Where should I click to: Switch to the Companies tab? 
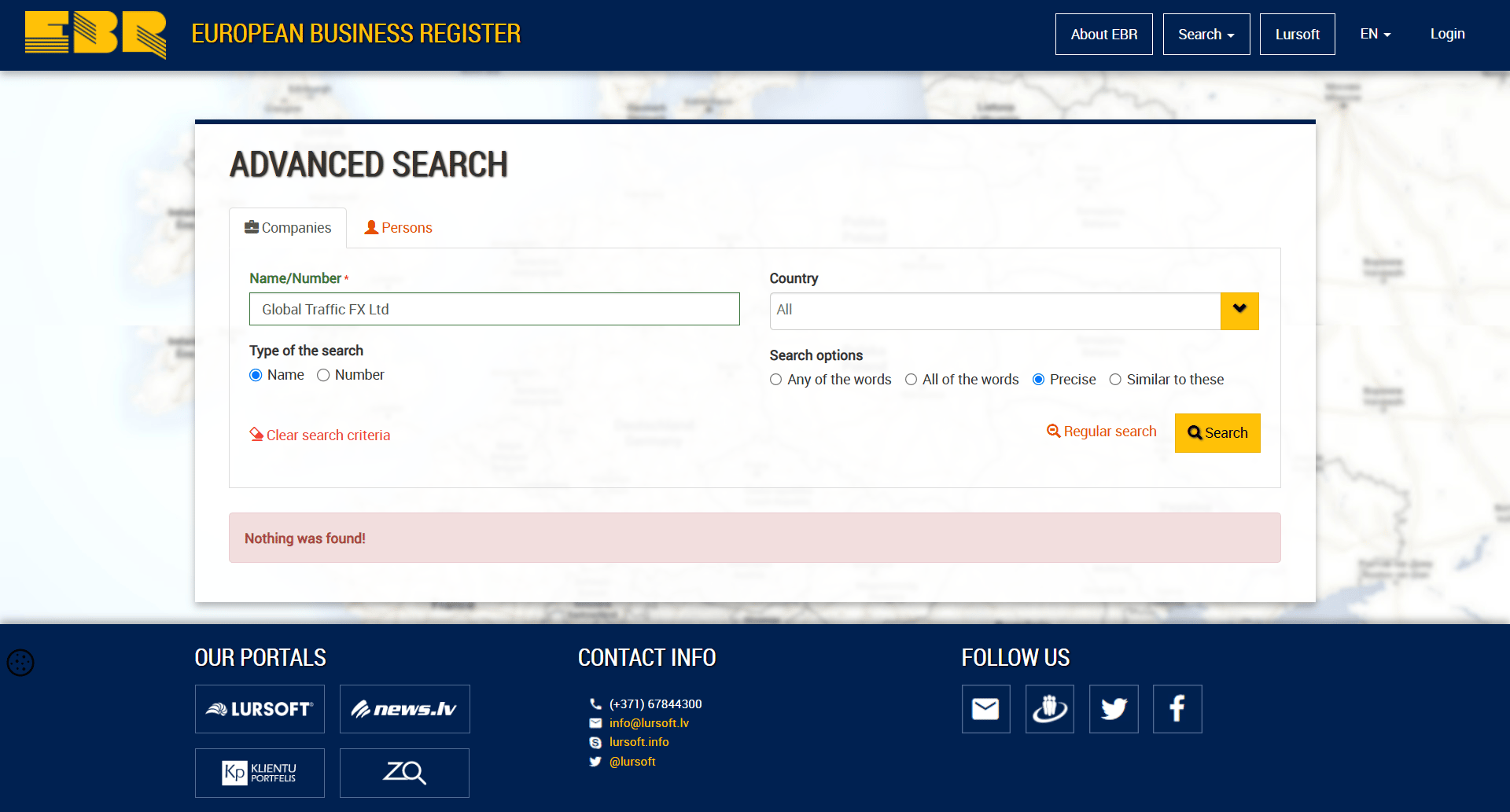pos(288,228)
